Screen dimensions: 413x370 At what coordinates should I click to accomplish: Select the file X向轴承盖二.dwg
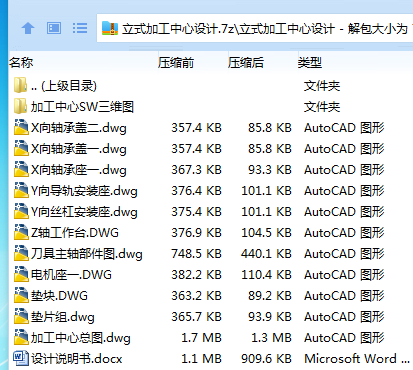click(79, 128)
